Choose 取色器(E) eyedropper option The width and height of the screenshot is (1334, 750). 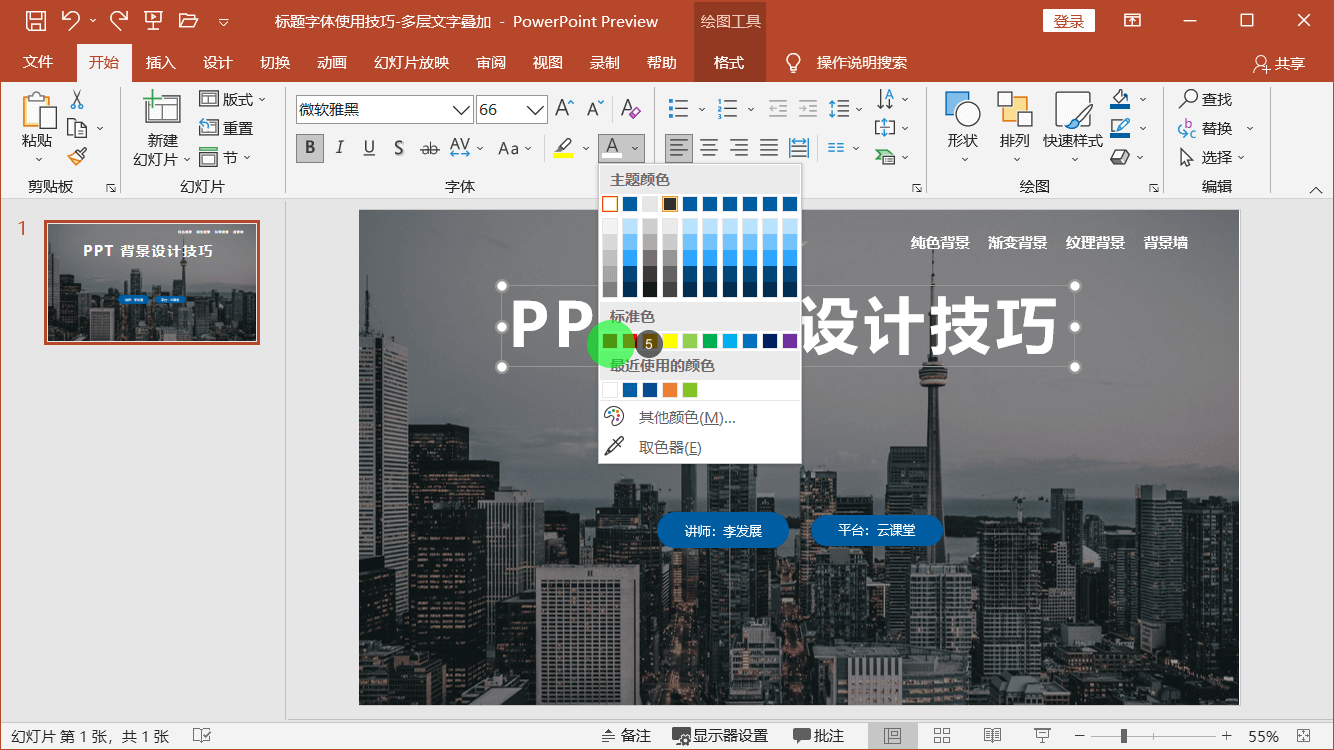point(700,447)
